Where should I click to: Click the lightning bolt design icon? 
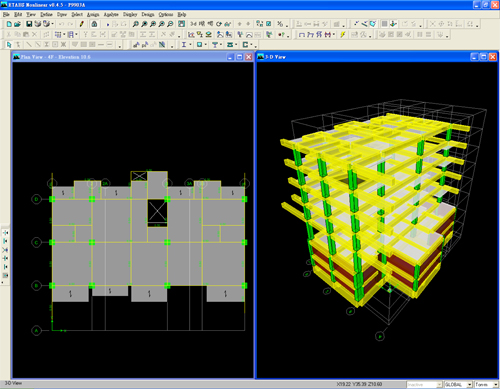(x=343, y=34)
